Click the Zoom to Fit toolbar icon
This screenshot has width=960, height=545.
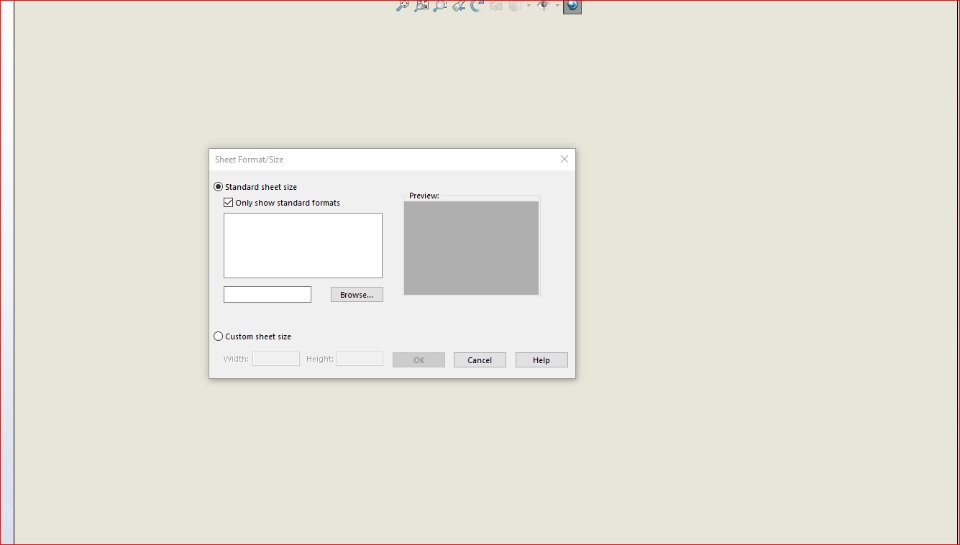[402, 6]
